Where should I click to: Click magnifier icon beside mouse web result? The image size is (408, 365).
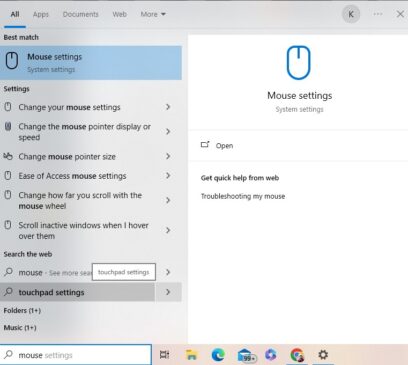(8, 272)
